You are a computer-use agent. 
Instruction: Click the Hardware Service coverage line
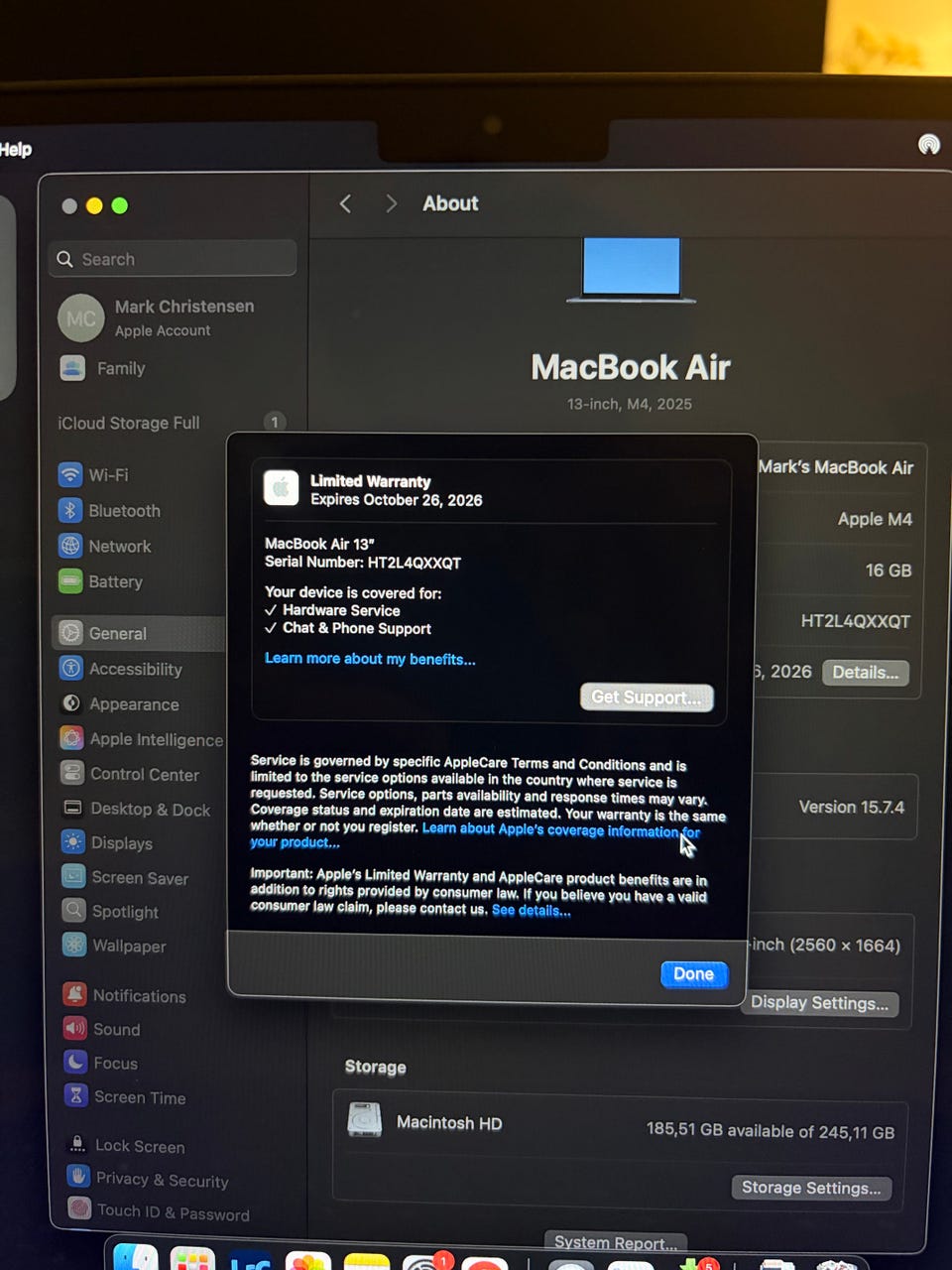[x=332, y=610]
